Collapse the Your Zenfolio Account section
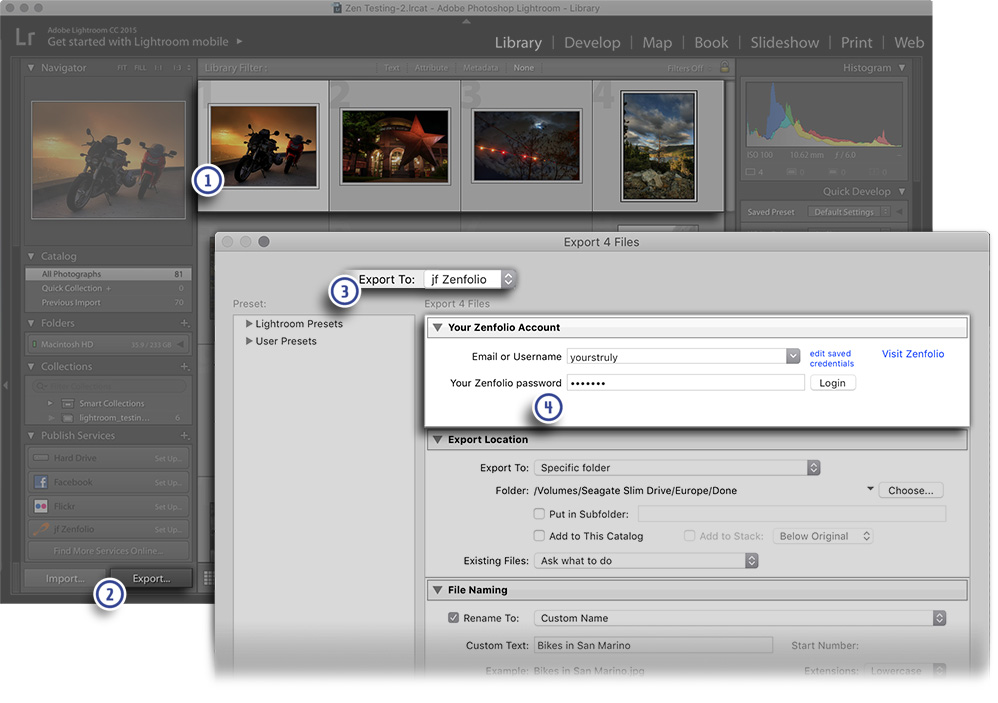The image size is (998, 703). pos(437,328)
